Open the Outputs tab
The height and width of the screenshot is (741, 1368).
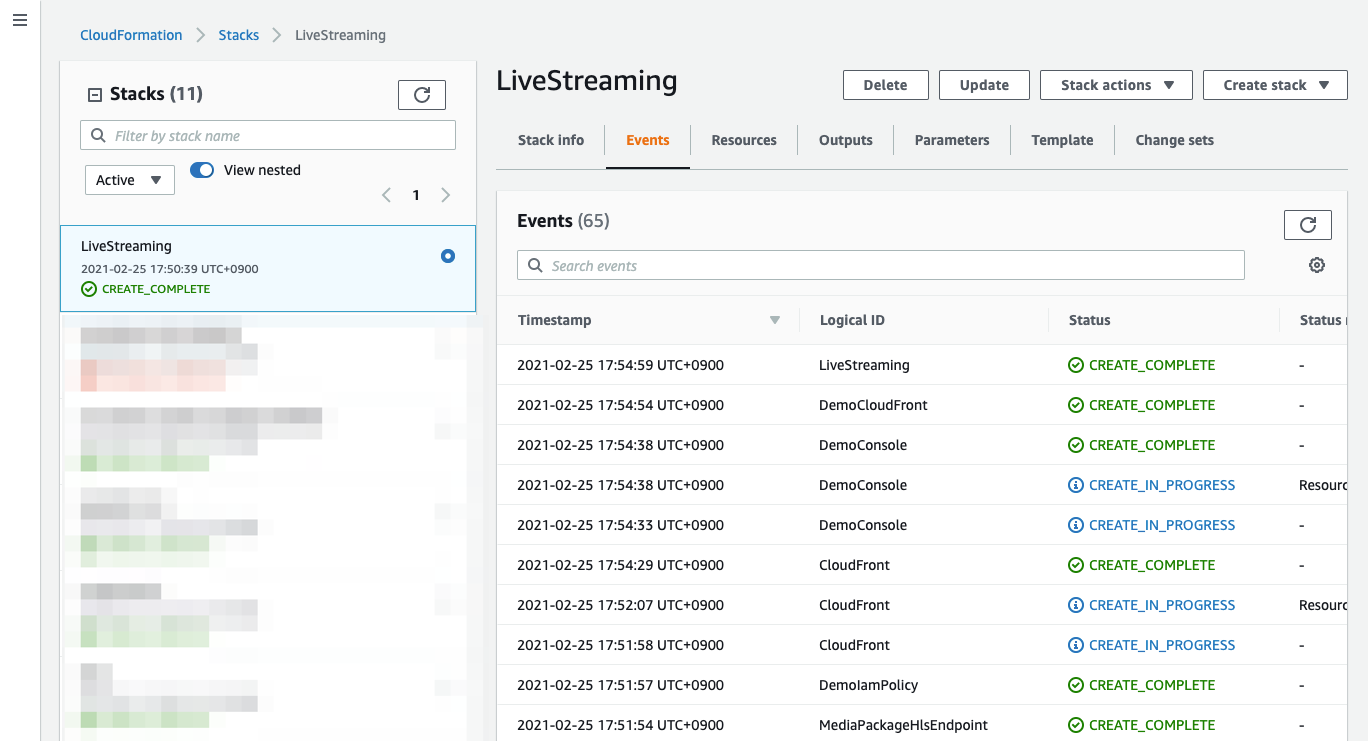(x=846, y=140)
